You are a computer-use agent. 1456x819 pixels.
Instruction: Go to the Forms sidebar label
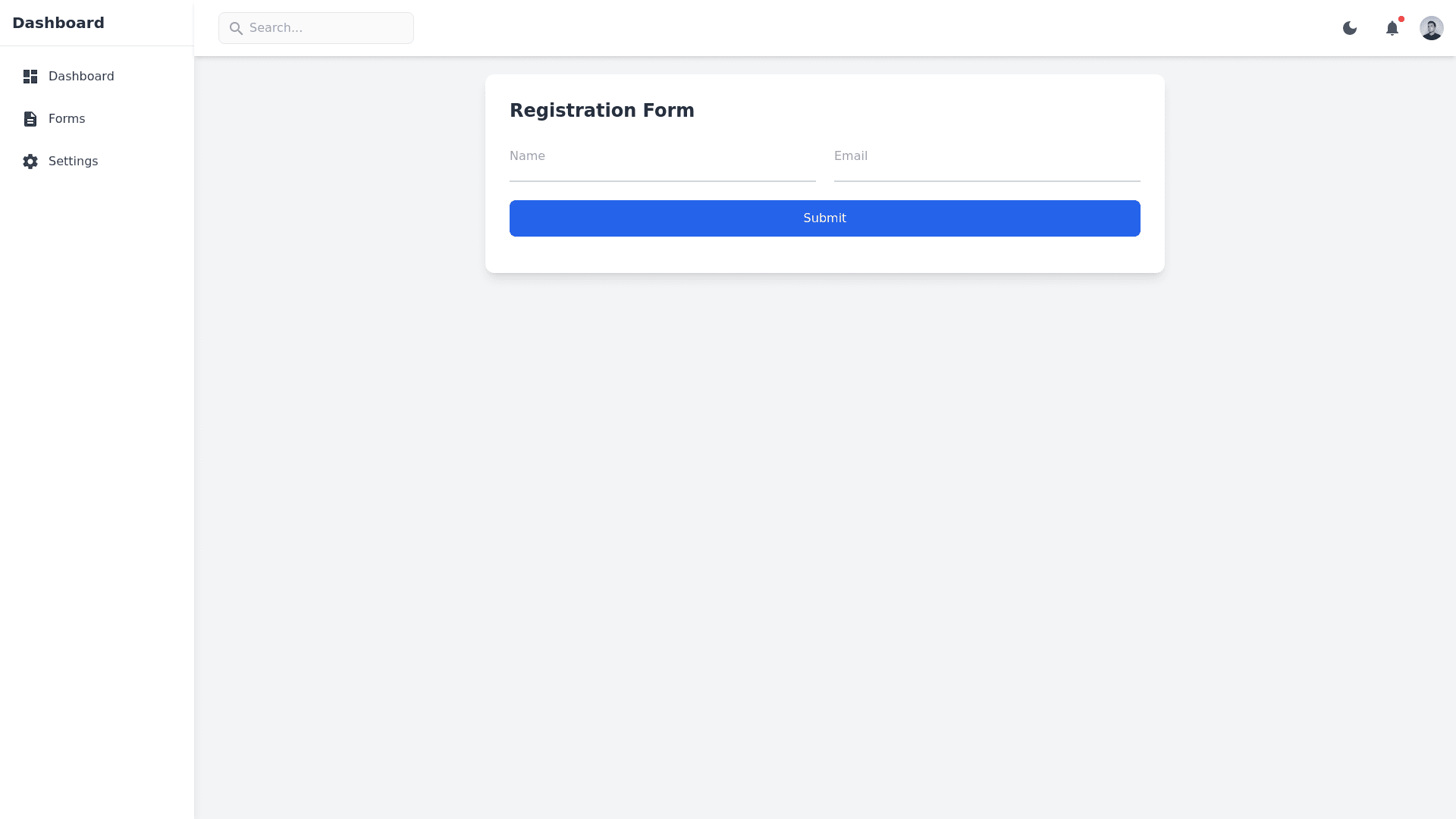tap(67, 119)
